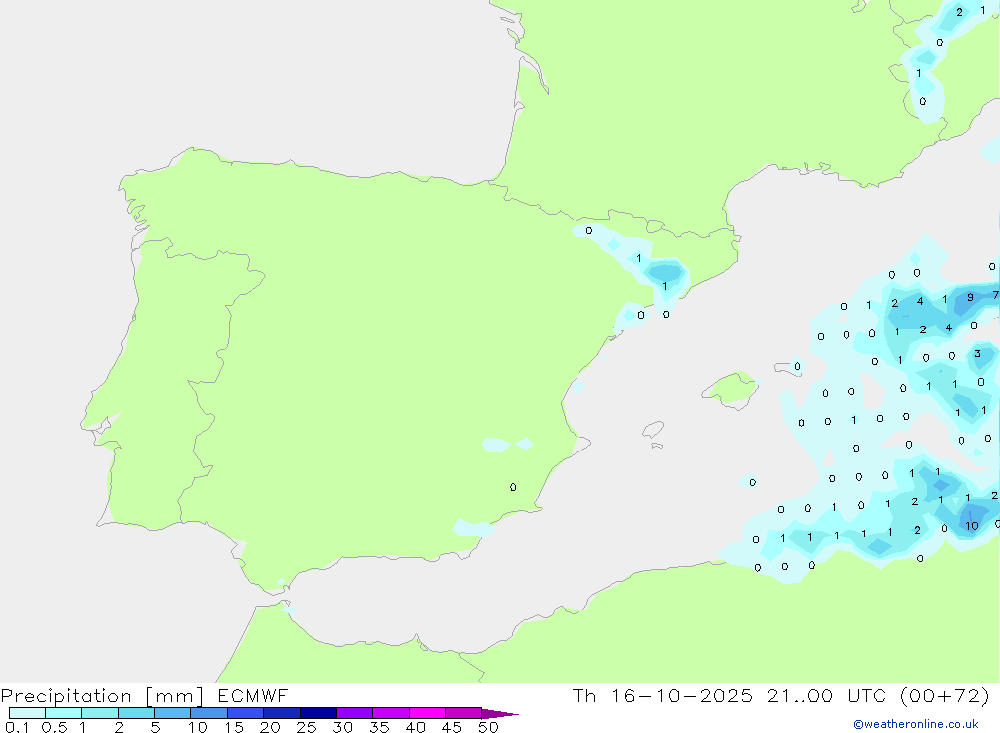Click the '3' precipitation value on the map
The image size is (1000, 733).
[x=977, y=353]
